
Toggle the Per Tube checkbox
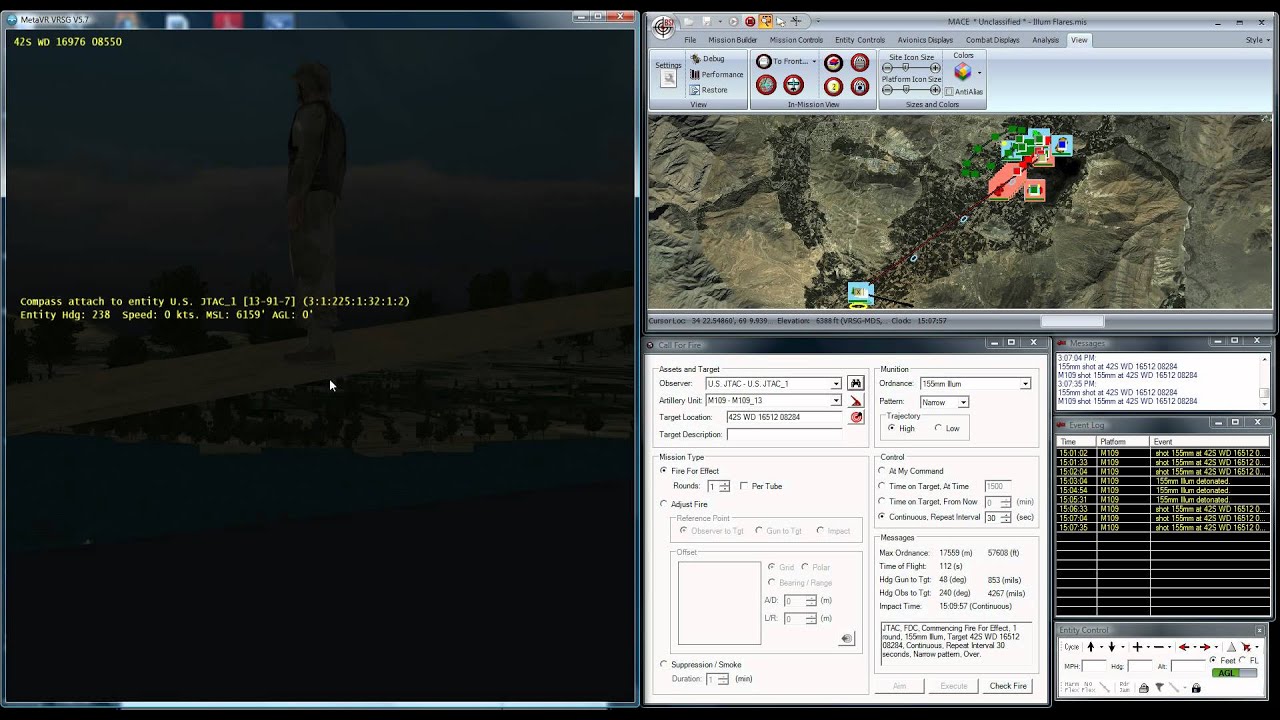pos(744,486)
